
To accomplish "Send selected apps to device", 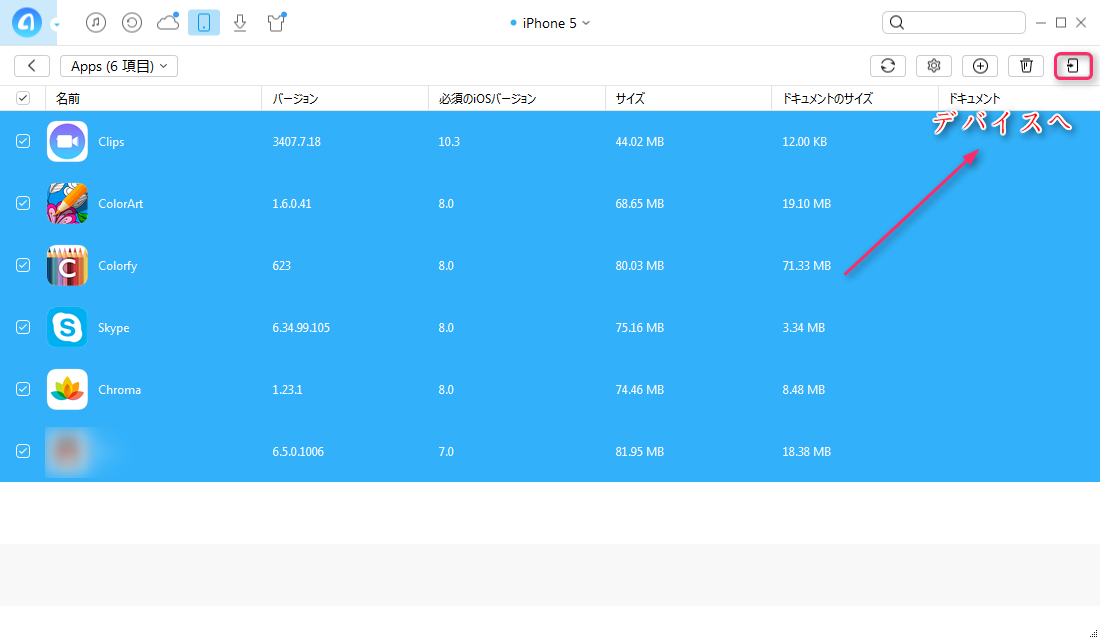I will 1073,66.
